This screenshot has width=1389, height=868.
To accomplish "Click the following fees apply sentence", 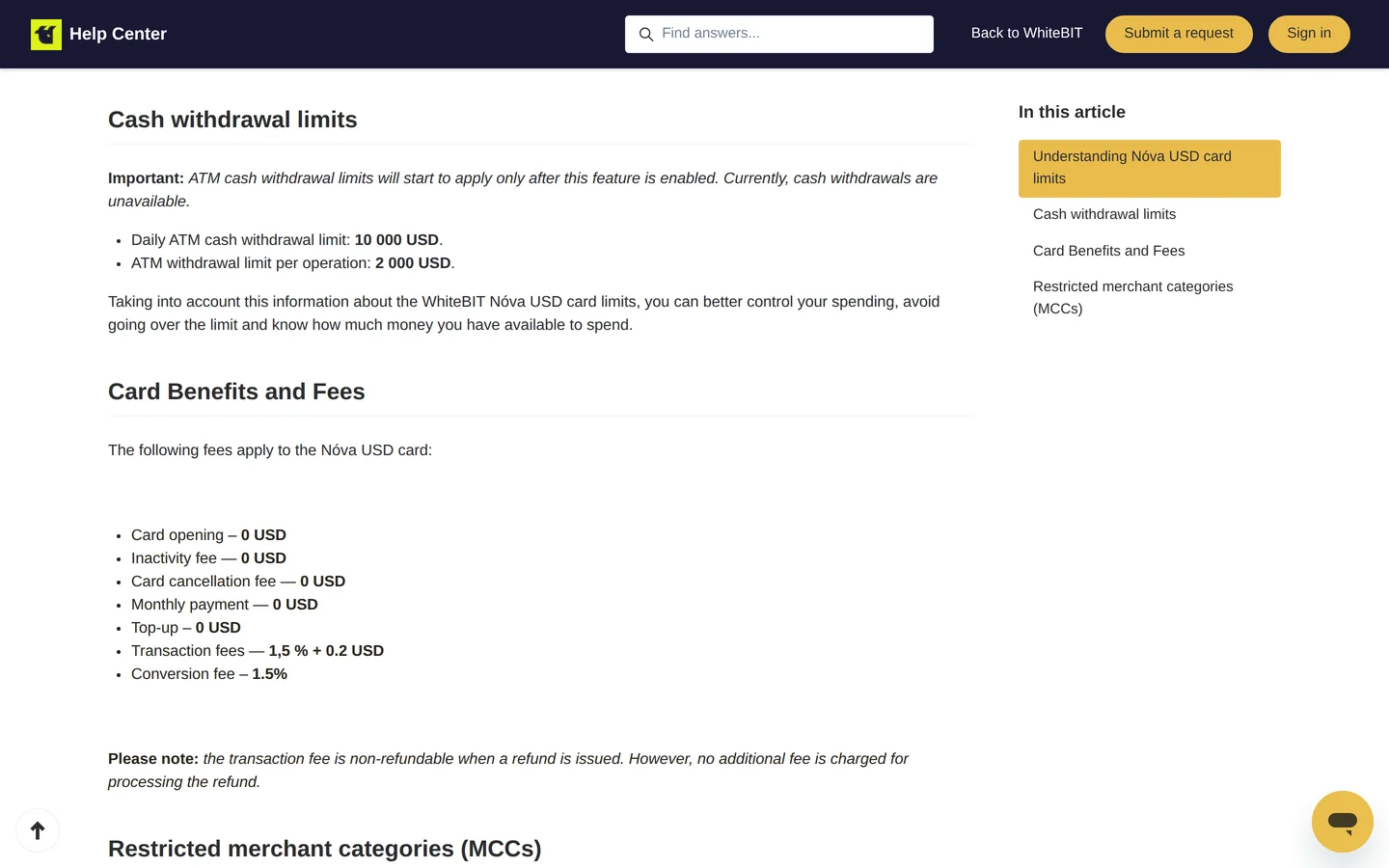I will pos(270,450).
